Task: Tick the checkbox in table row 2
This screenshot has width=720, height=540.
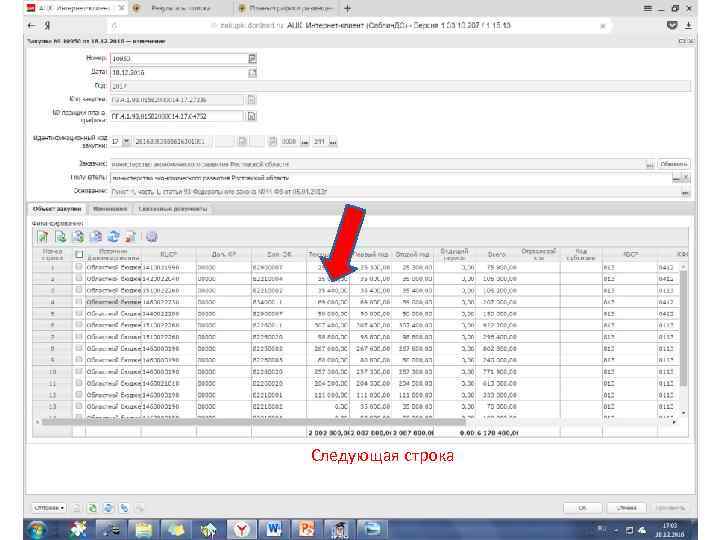Action: pyautogui.click(x=79, y=278)
